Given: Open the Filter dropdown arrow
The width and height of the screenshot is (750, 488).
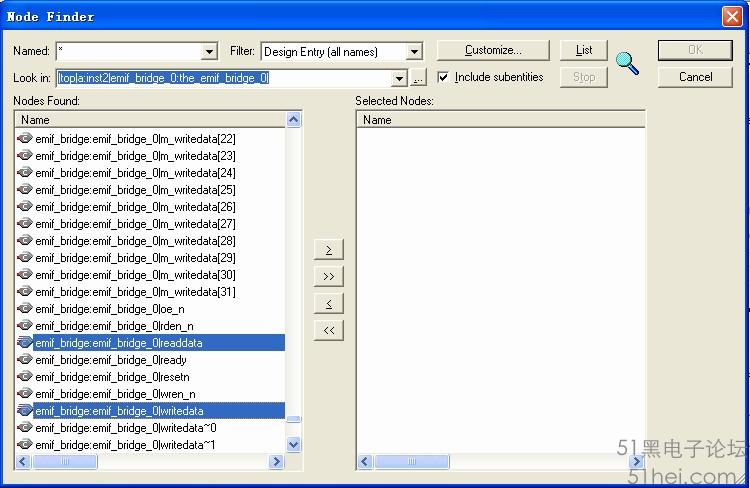Looking at the screenshot, I should (414, 51).
